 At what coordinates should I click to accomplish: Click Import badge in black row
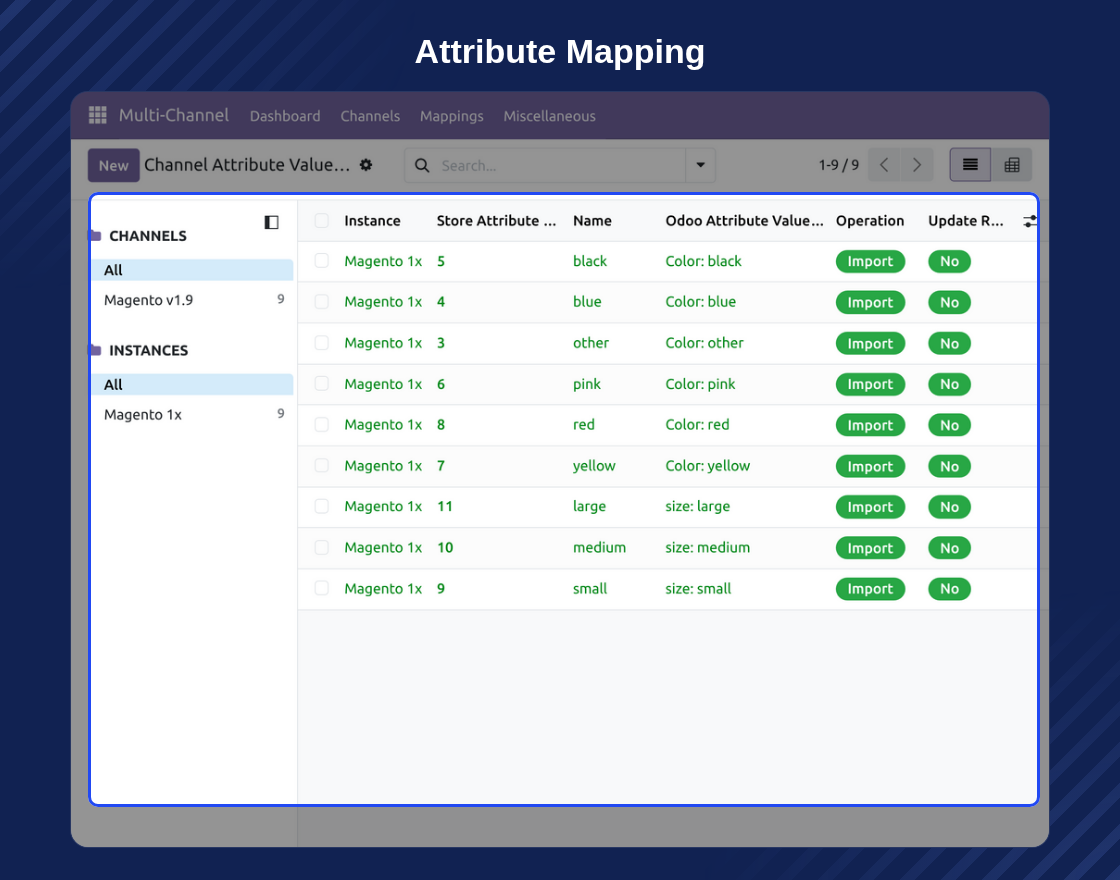[x=870, y=261]
